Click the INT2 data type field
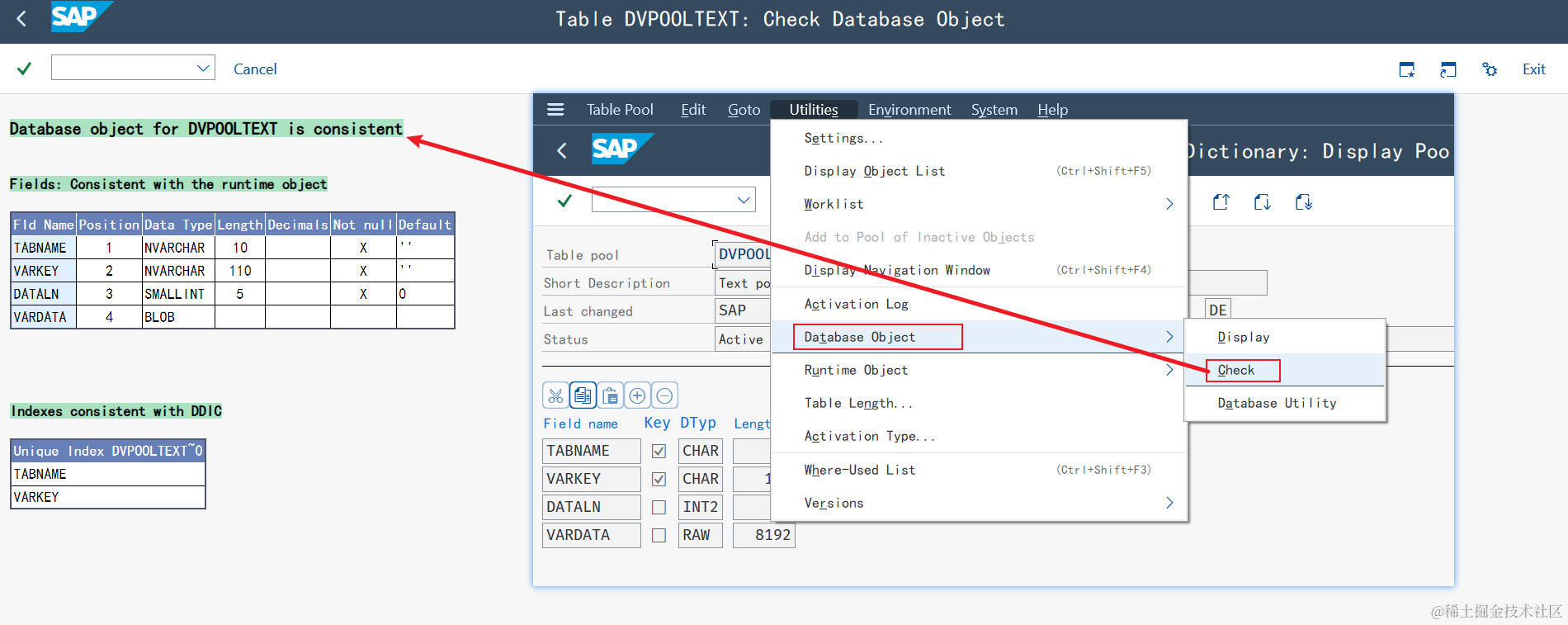The width and height of the screenshot is (1568, 625). [x=701, y=507]
